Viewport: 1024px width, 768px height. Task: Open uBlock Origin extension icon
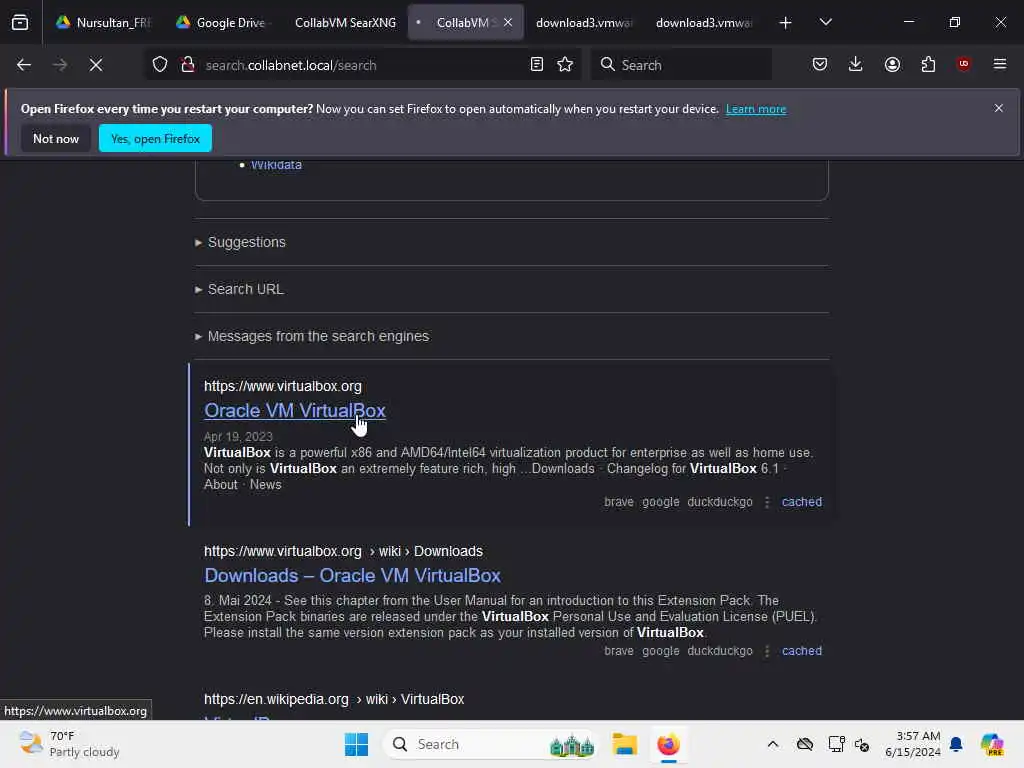click(963, 64)
